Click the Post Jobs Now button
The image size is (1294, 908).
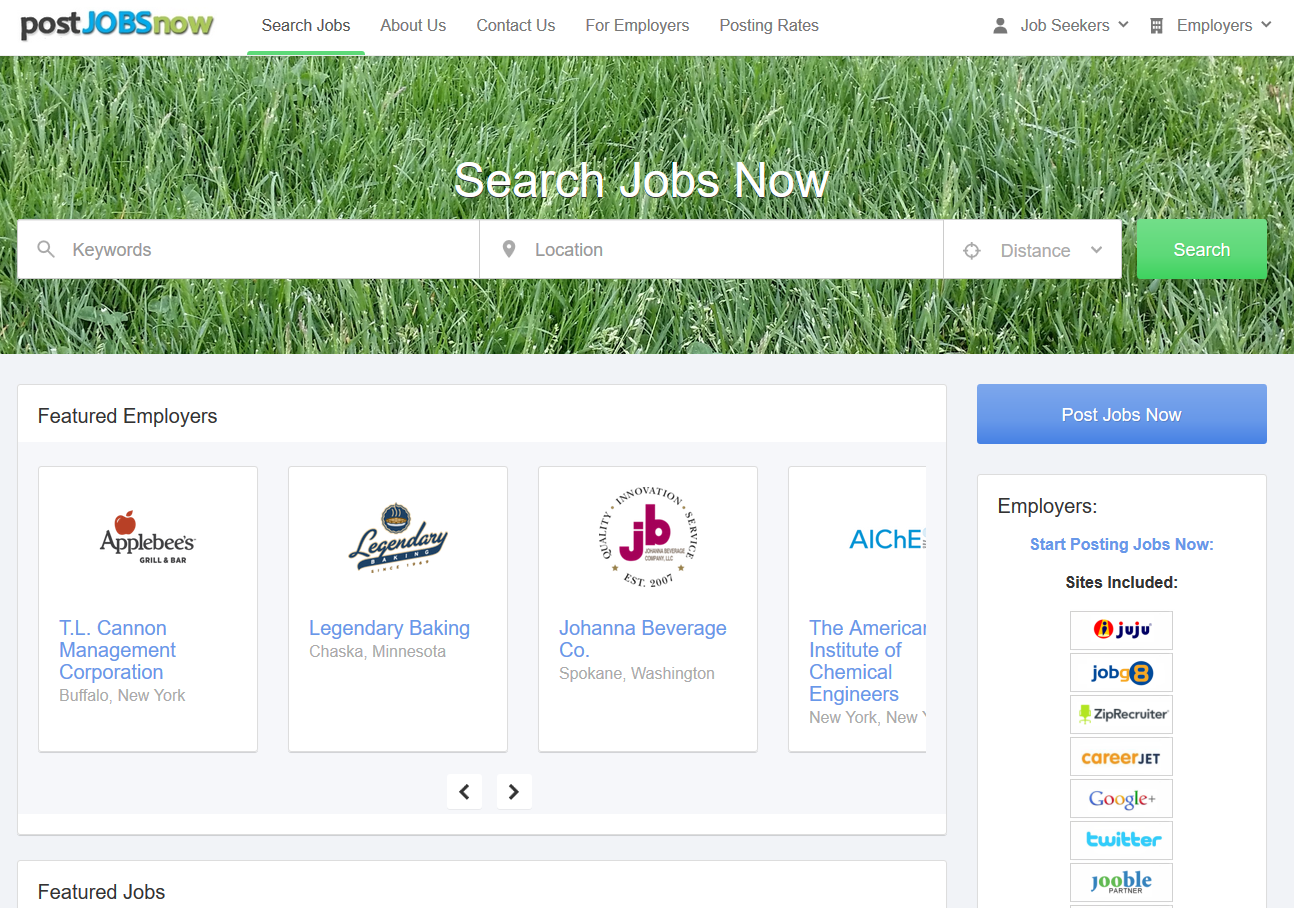point(1121,414)
